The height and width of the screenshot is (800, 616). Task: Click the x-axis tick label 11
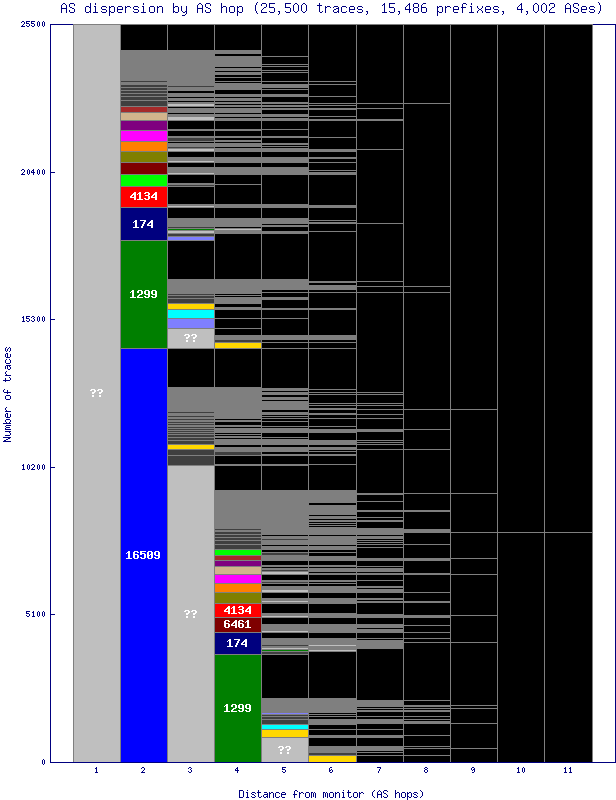[568, 771]
